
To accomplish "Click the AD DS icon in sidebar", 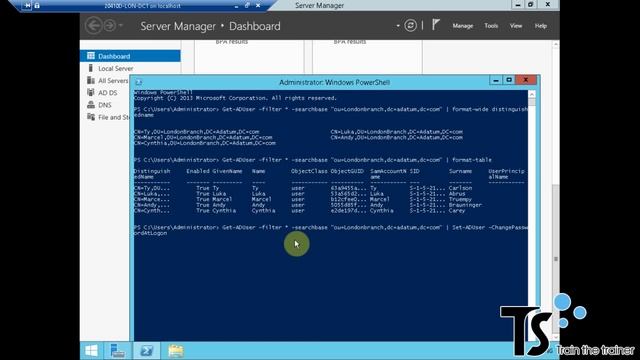I will pyautogui.click(x=91, y=92).
